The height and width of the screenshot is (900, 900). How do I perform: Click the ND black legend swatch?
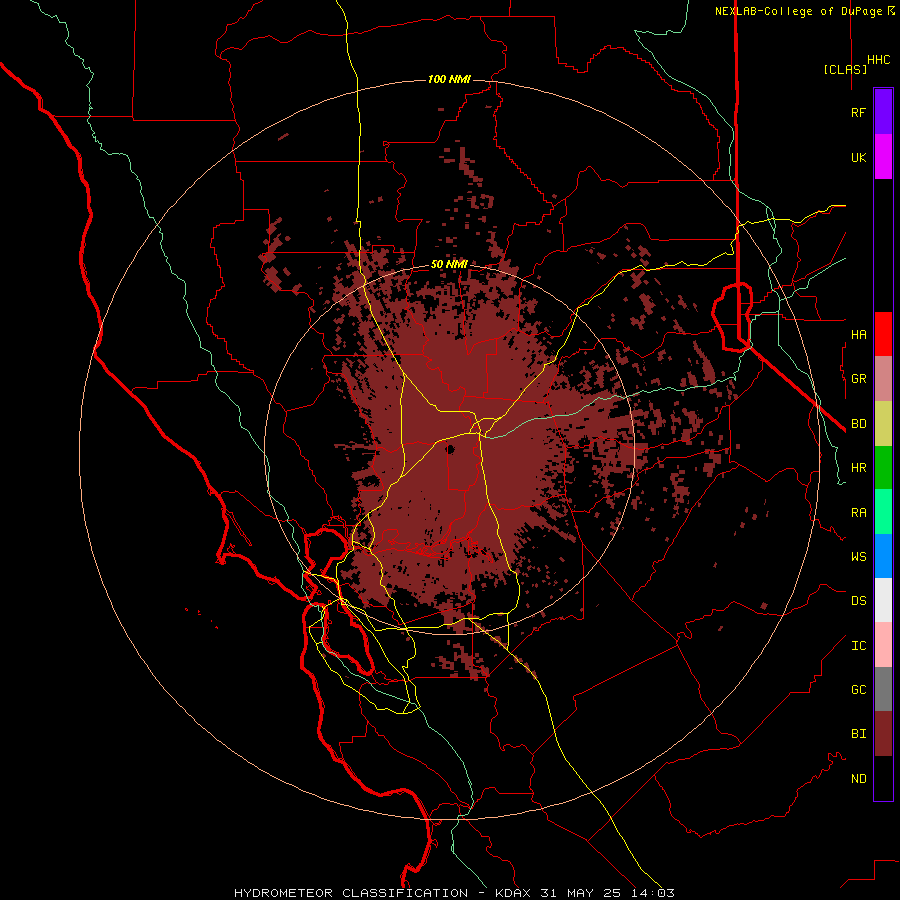click(x=883, y=778)
